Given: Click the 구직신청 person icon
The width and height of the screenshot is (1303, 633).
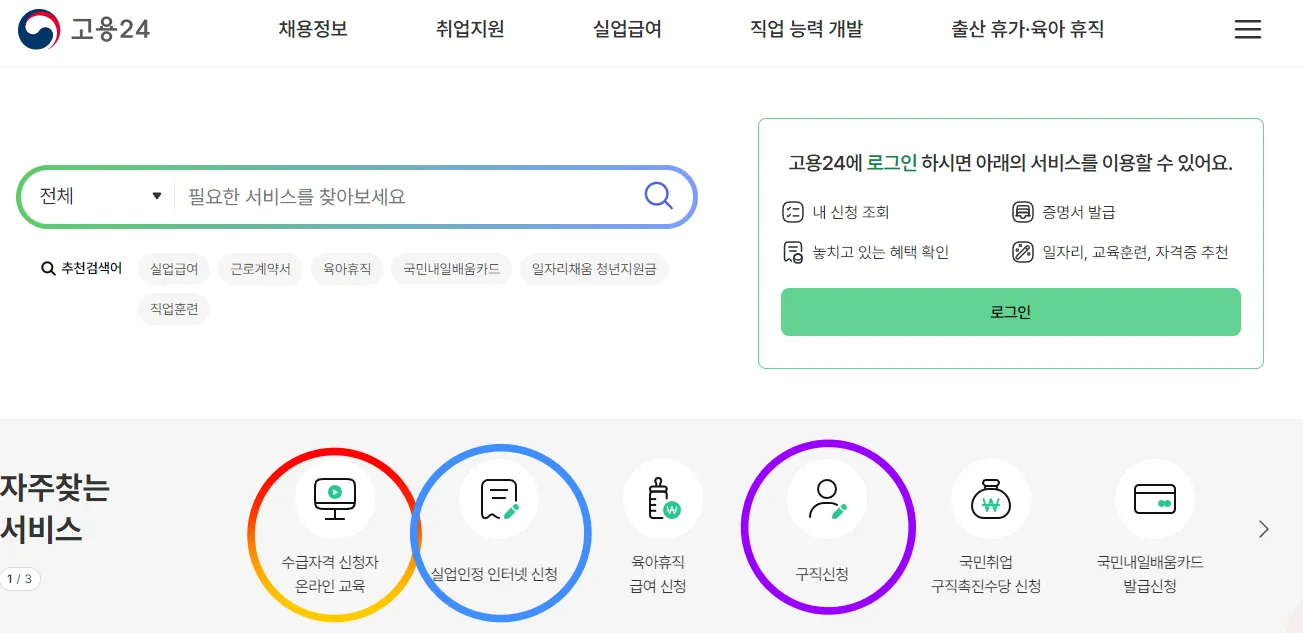Looking at the screenshot, I should tap(827, 495).
